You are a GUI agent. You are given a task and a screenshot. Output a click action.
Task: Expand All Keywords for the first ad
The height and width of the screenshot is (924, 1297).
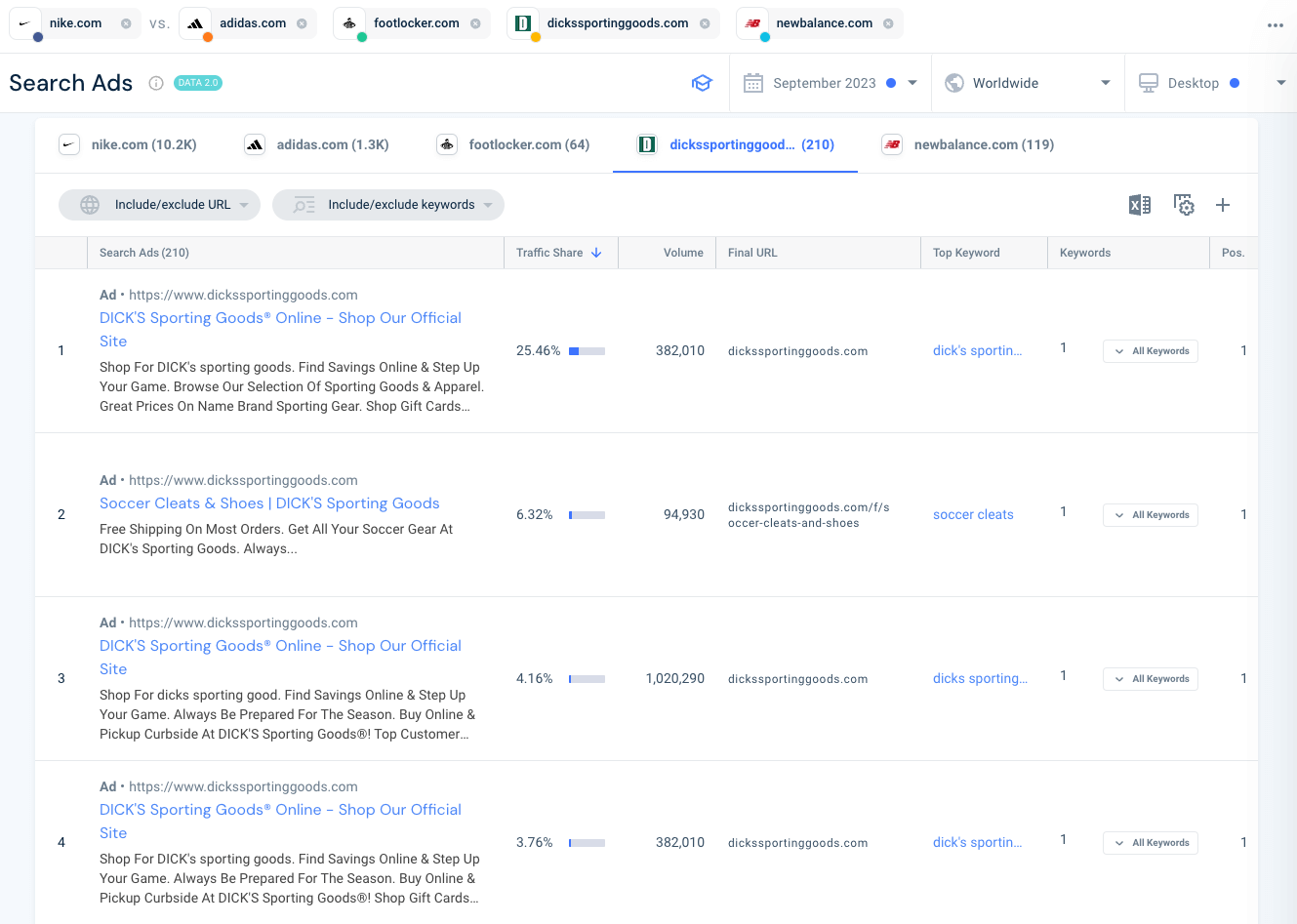point(1150,350)
